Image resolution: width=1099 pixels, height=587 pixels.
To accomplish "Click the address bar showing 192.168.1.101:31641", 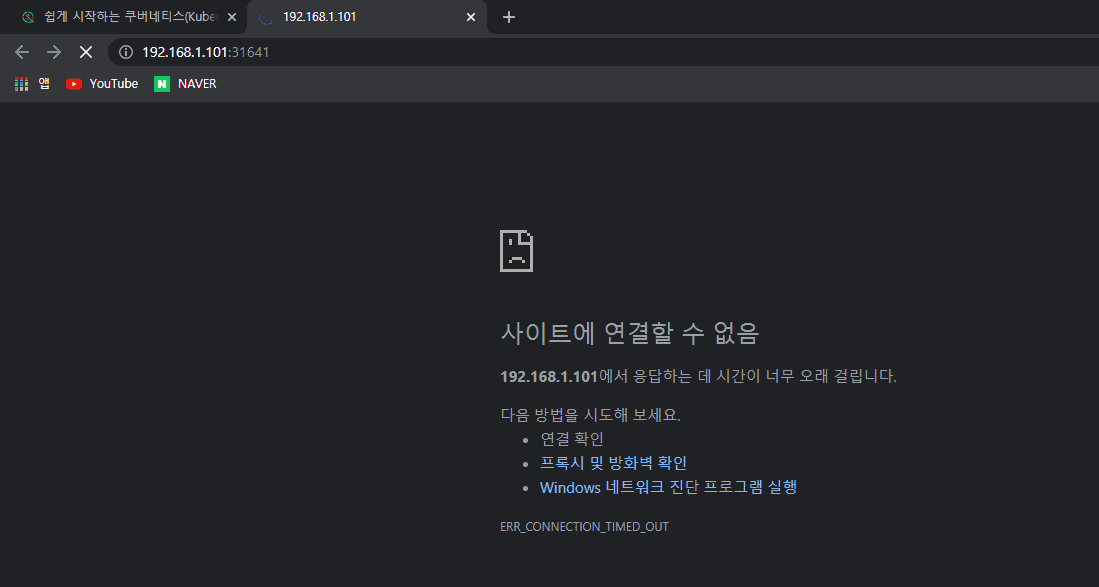I will click(603, 52).
